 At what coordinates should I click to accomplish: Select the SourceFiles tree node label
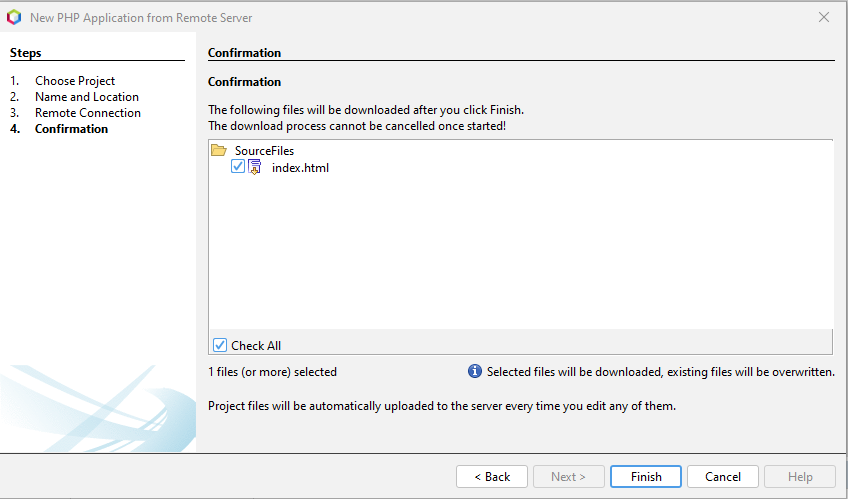pos(264,151)
